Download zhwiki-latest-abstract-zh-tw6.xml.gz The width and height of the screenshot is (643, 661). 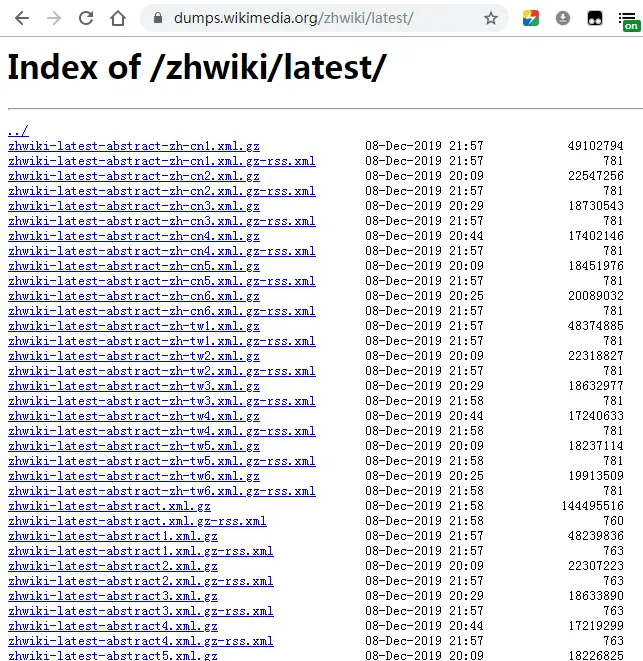tap(134, 476)
